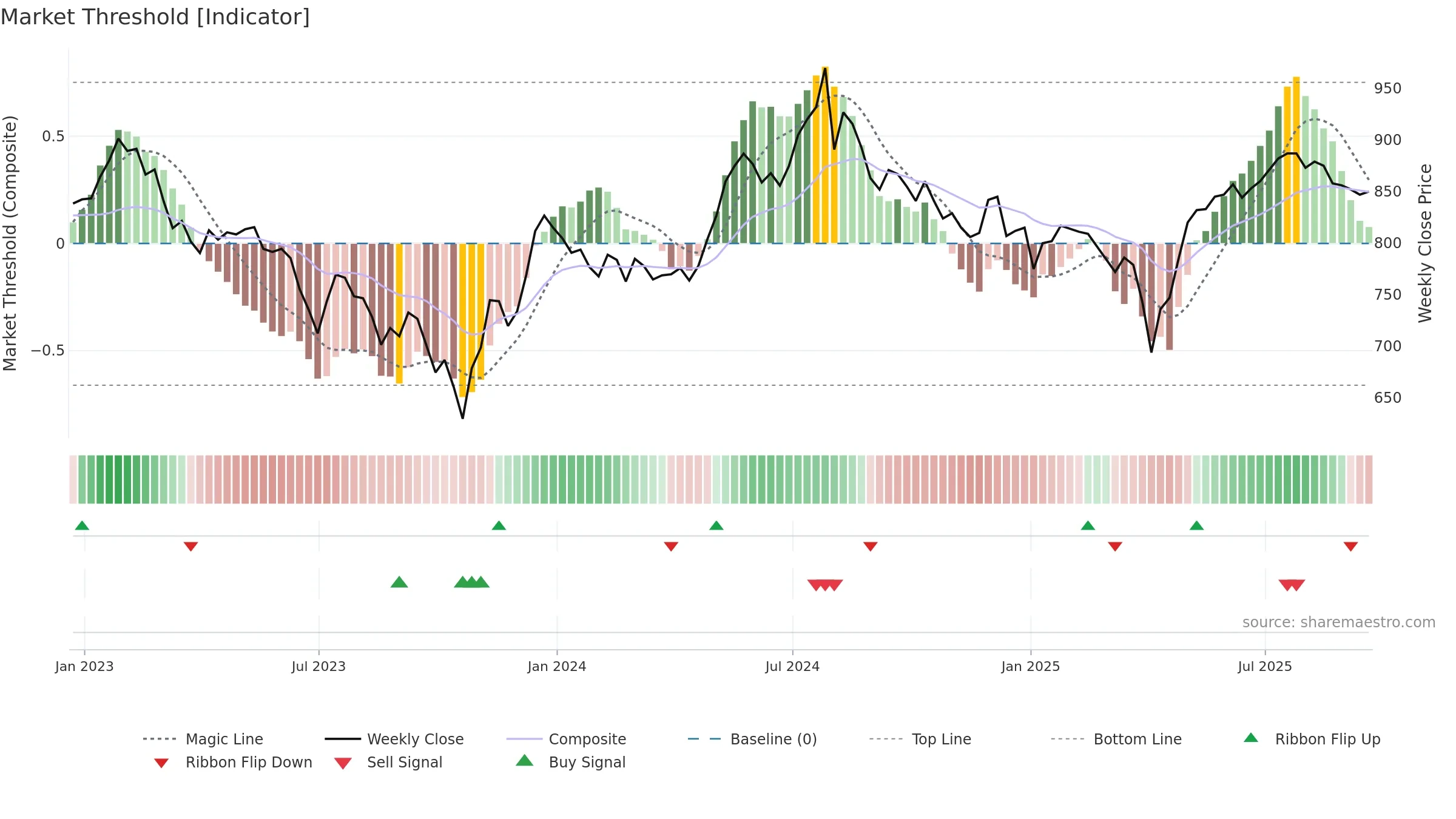Click the Jul 2024 x-axis label
Screen dimensions: 1456x819
[x=792, y=667]
